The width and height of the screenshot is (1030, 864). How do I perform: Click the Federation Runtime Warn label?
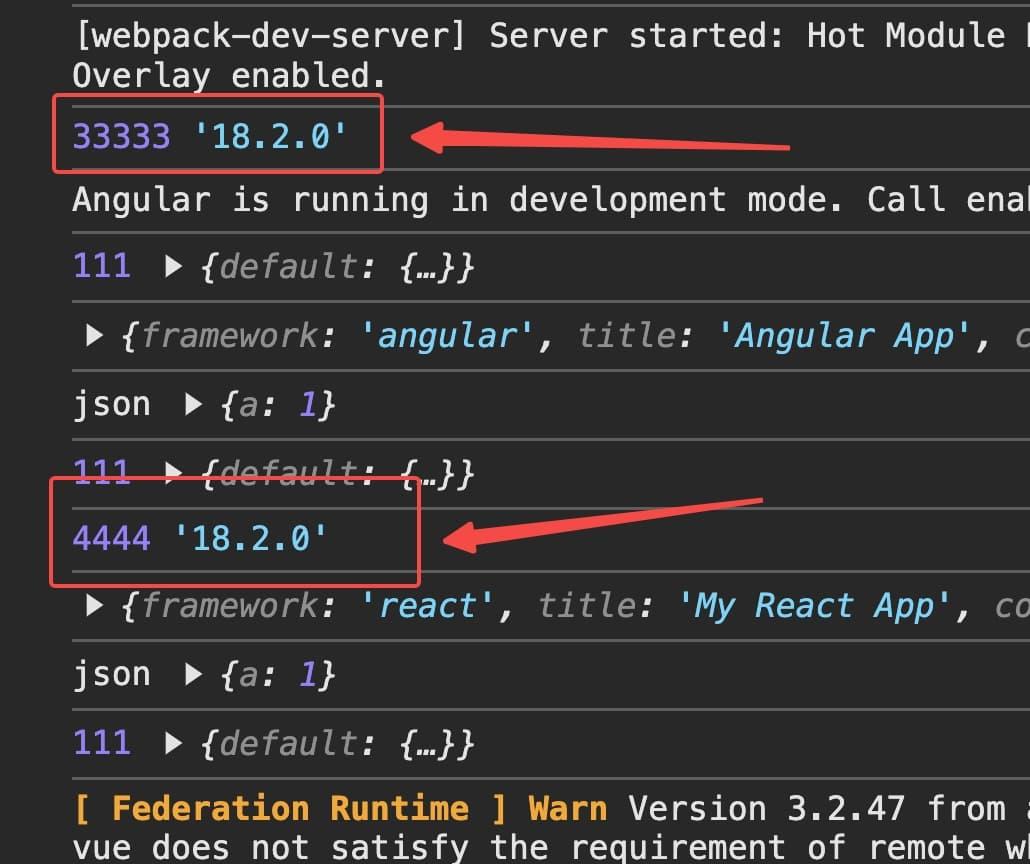tap(340, 808)
